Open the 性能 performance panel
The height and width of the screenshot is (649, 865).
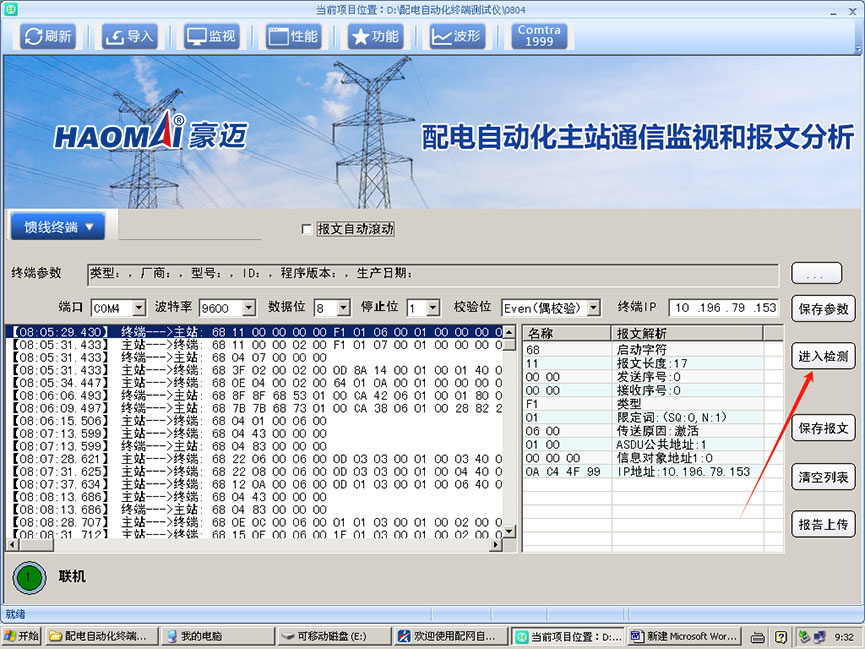click(x=293, y=37)
